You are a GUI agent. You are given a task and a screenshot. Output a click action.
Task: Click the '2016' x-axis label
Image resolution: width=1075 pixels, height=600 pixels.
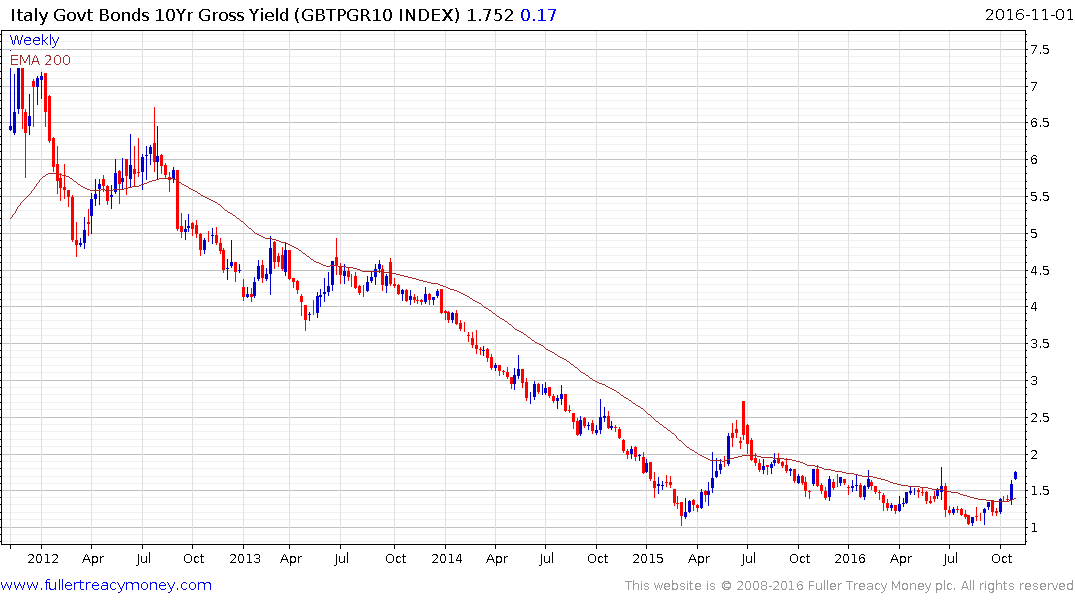click(x=849, y=558)
